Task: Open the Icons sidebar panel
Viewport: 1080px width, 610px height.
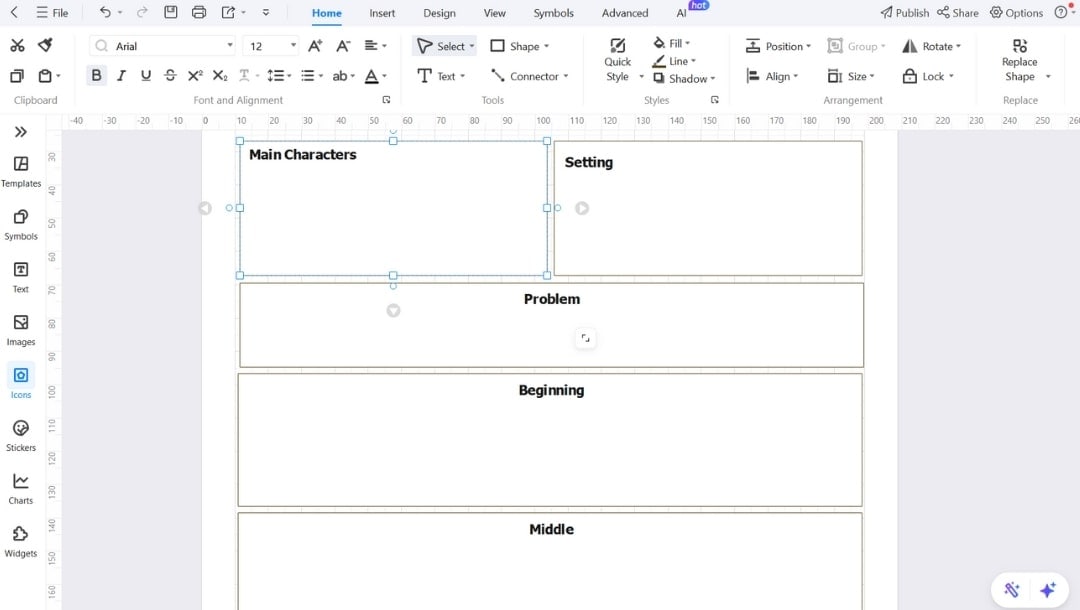Action: (21, 383)
